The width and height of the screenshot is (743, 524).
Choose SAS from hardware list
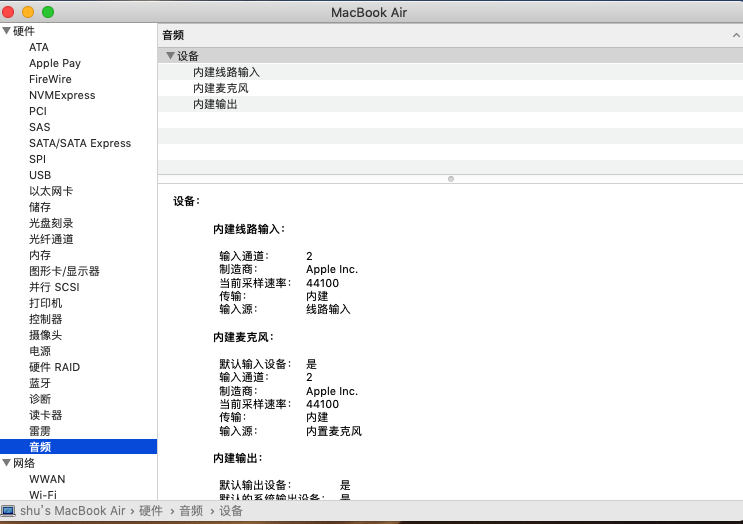pos(40,127)
